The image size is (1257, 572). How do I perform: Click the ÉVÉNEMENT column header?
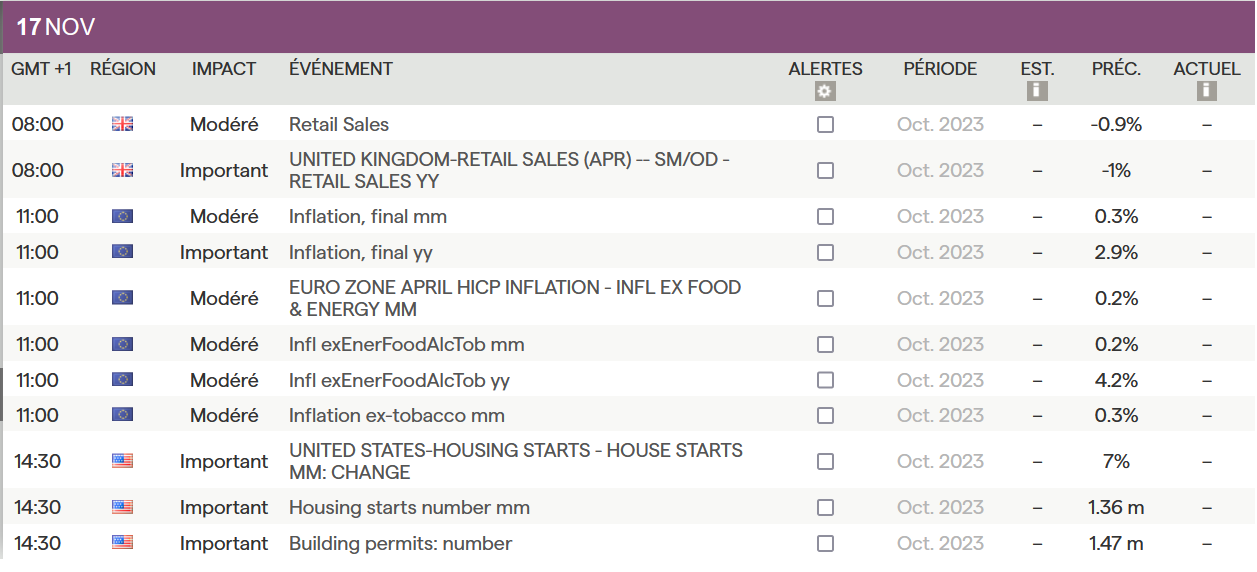click(340, 69)
